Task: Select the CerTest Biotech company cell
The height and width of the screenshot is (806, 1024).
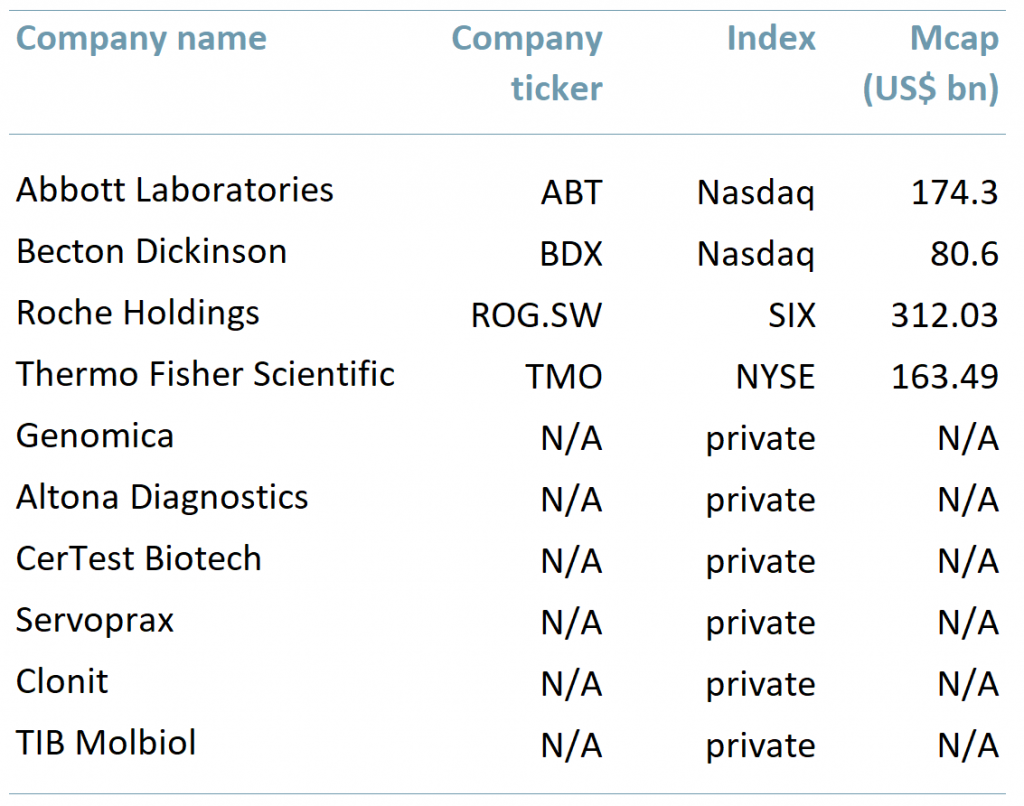Action: click(x=139, y=559)
